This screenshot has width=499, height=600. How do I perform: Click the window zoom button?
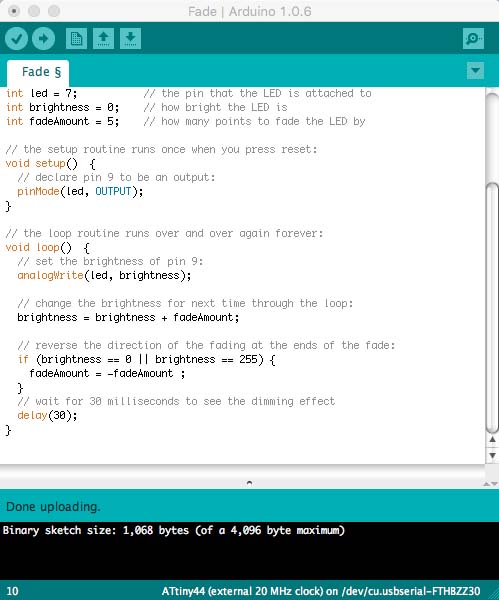coord(54,11)
